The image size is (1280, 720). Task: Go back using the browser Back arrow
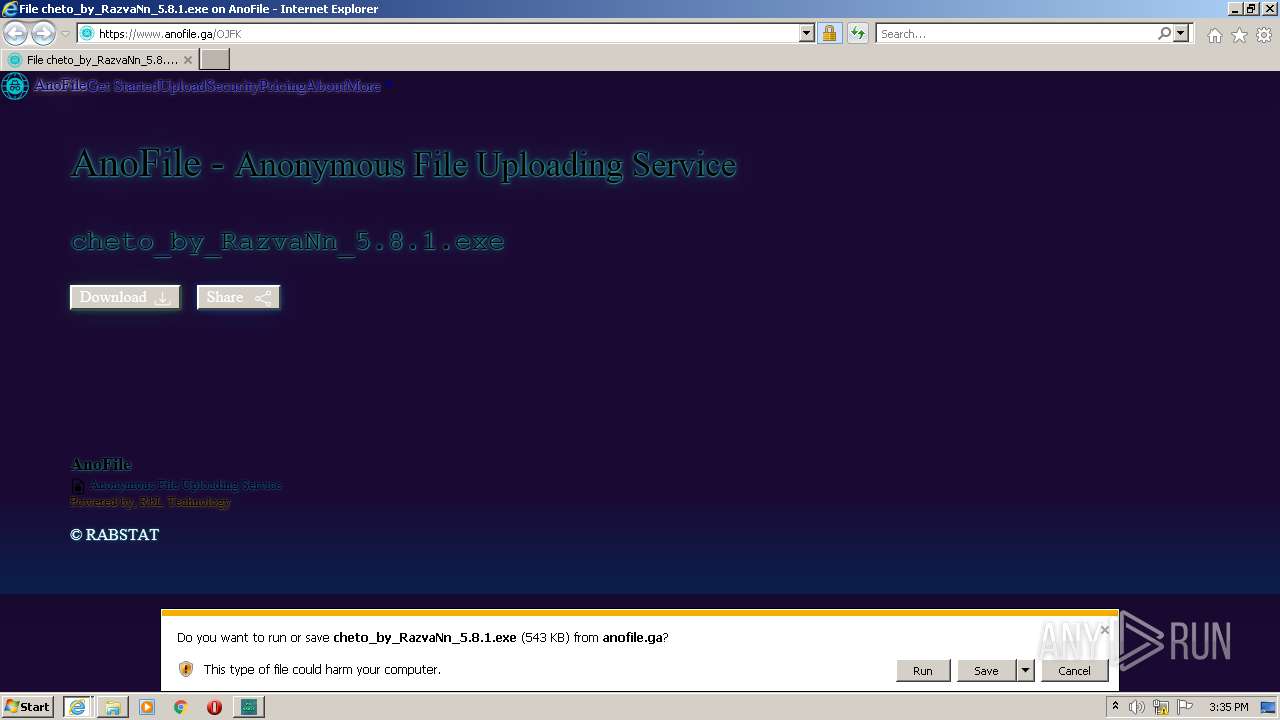(x=15, y=34)
